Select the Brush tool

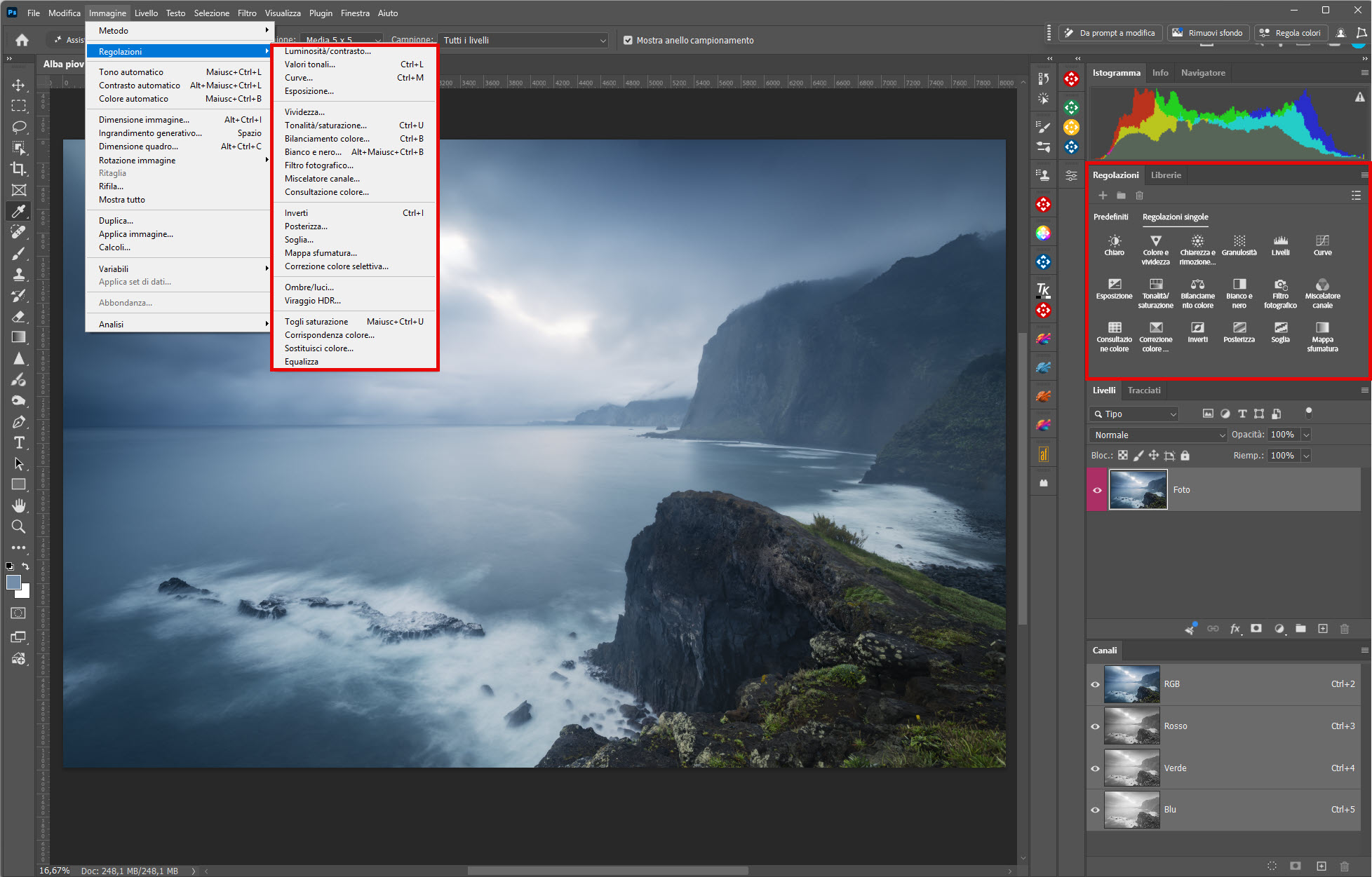(x=19, y=253)
